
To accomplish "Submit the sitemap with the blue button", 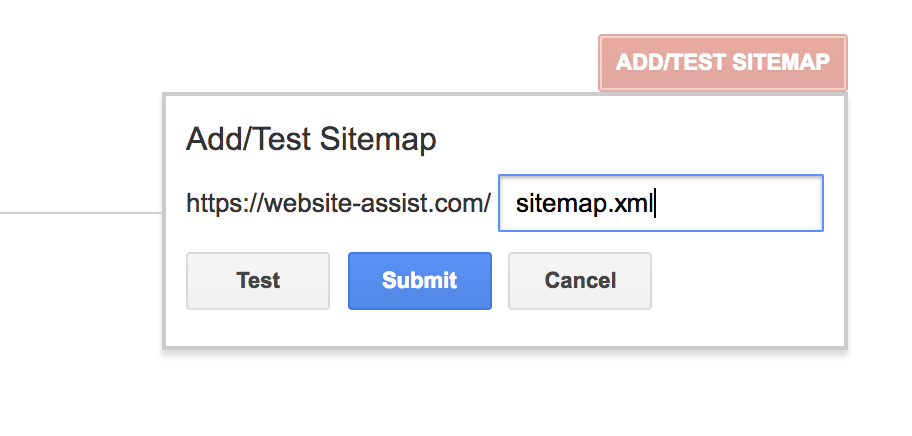I will pyautogui.click(x=419, y=281).
